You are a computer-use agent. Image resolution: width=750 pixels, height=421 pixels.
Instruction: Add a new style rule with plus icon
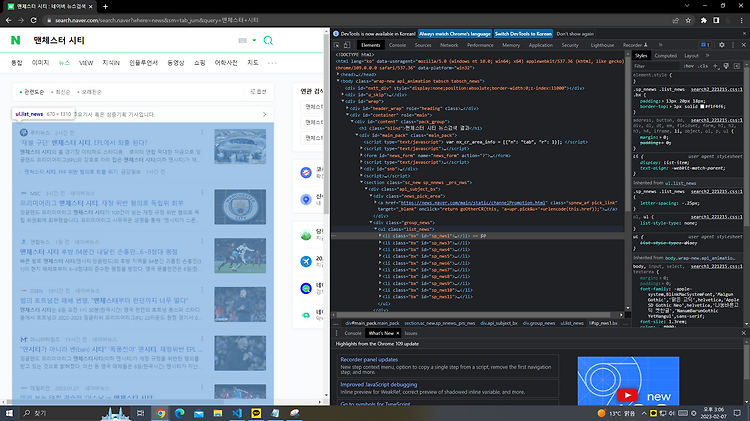pos(716,66)
